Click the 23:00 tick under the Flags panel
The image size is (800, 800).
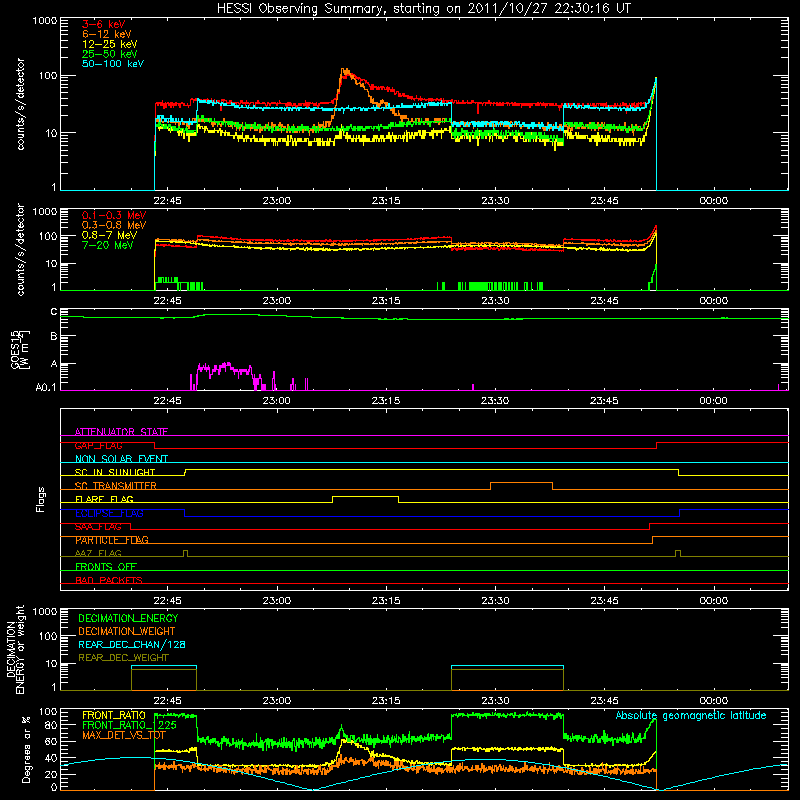point(277,601)
